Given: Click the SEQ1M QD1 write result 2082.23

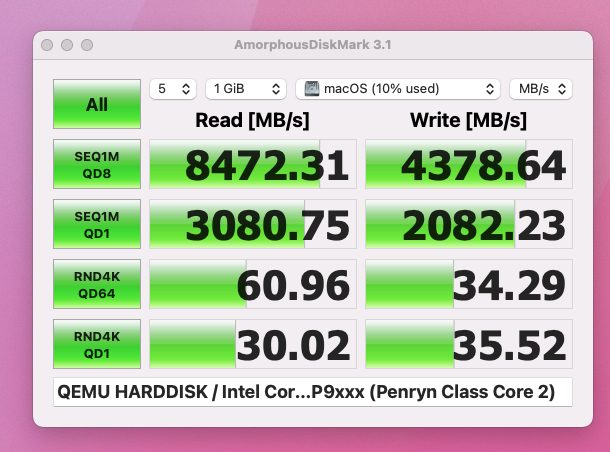Looking at the screenshot, I should 469,224.
